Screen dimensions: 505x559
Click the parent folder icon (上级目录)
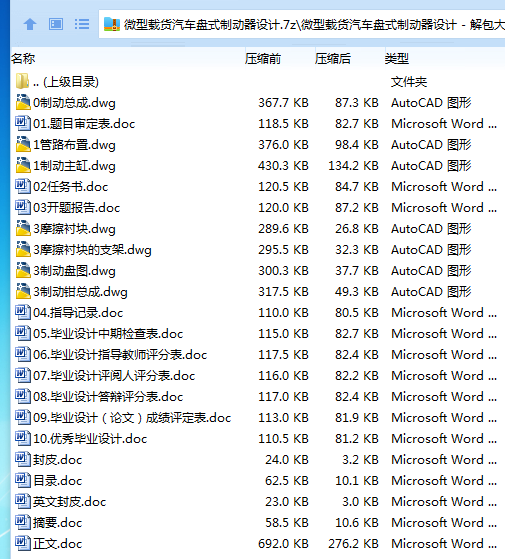tap(22, 81)
